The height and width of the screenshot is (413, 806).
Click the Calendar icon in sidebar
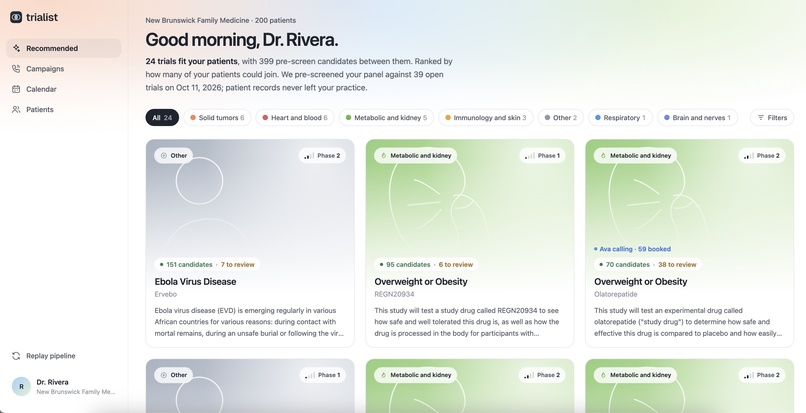[x=16, y=89]
